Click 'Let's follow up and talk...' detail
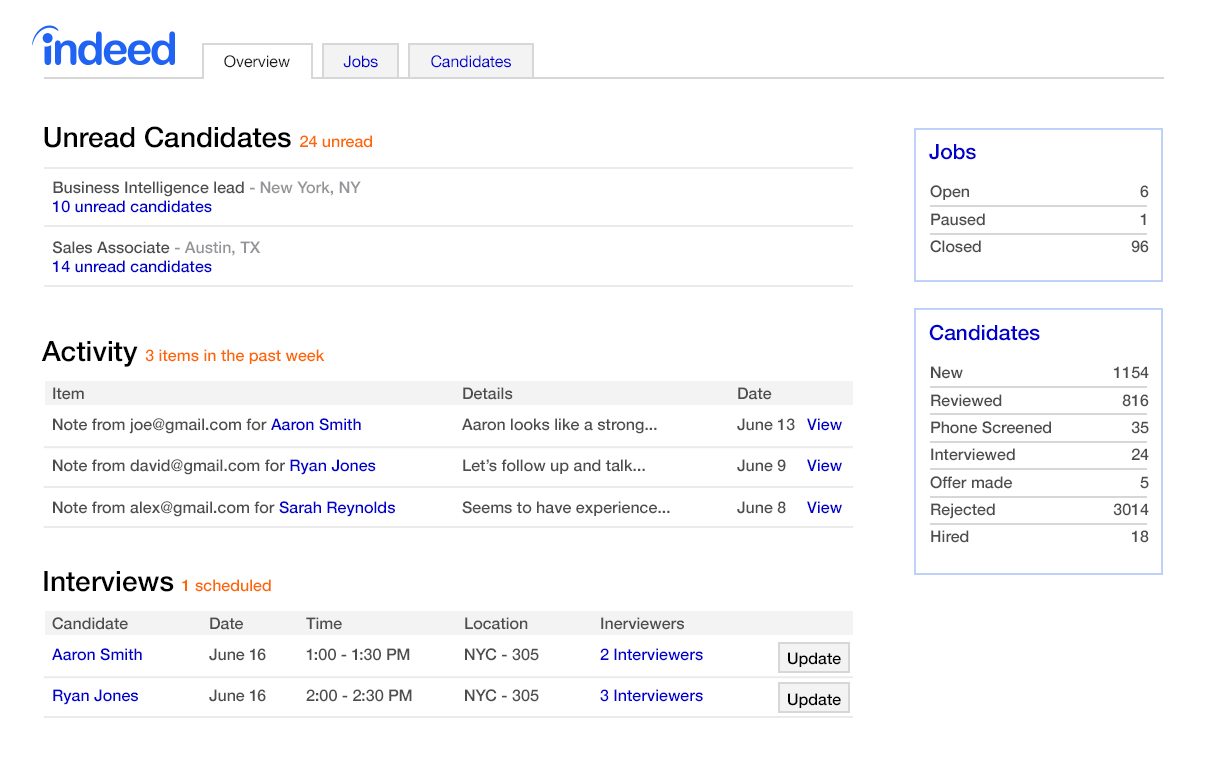1208x768 pixels. tap(554, 466)
